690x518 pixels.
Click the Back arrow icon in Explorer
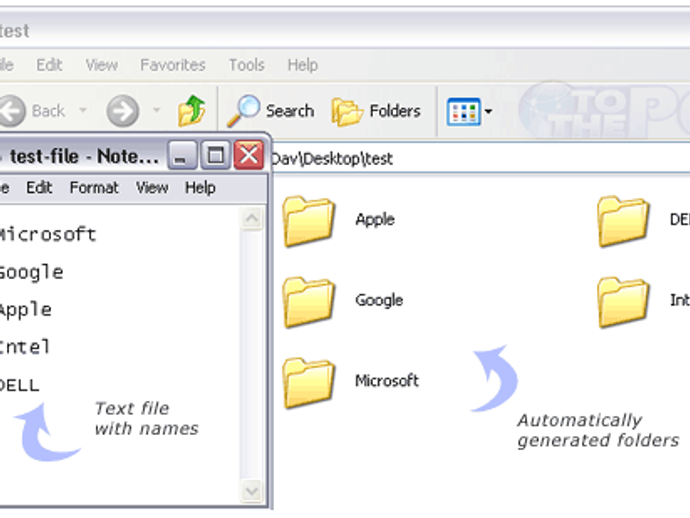click(x=12, y=111)
